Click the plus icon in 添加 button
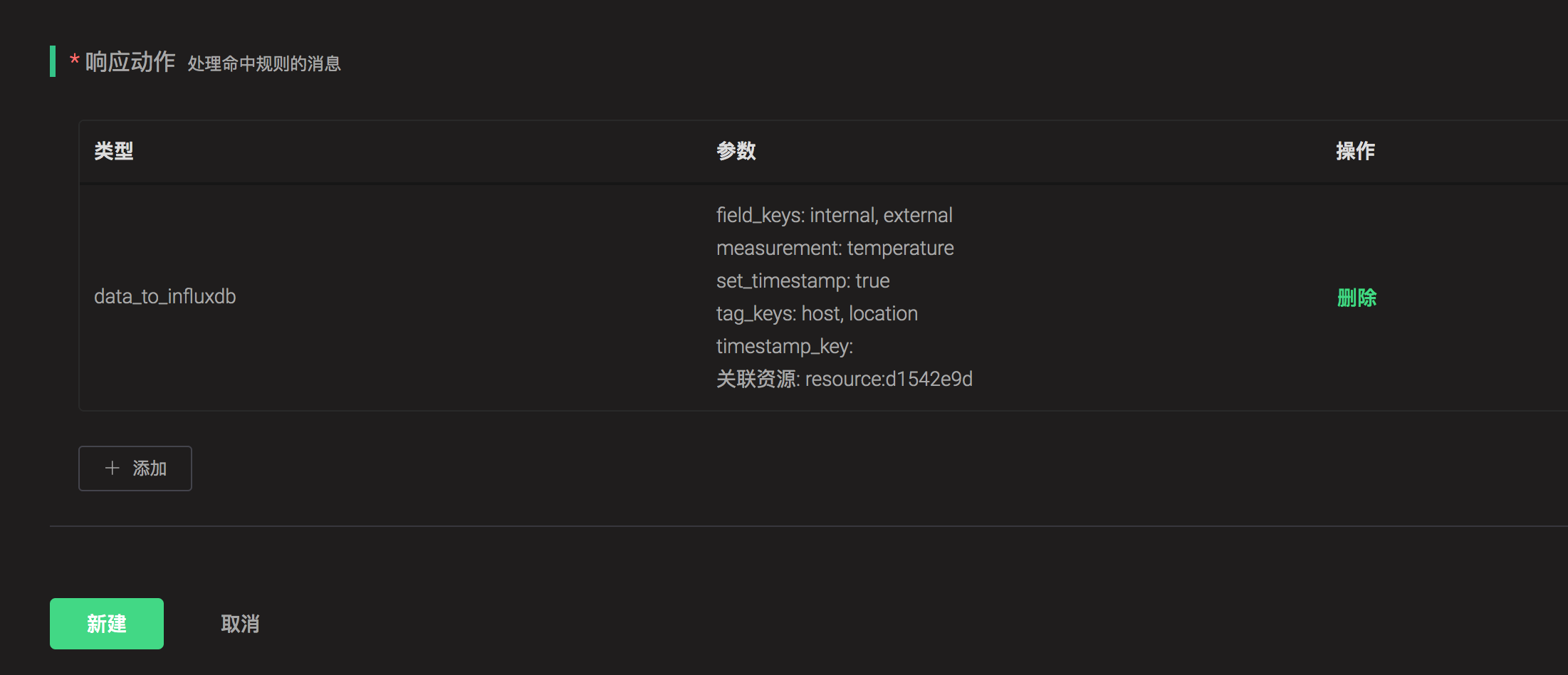 (x=112, y=468)
